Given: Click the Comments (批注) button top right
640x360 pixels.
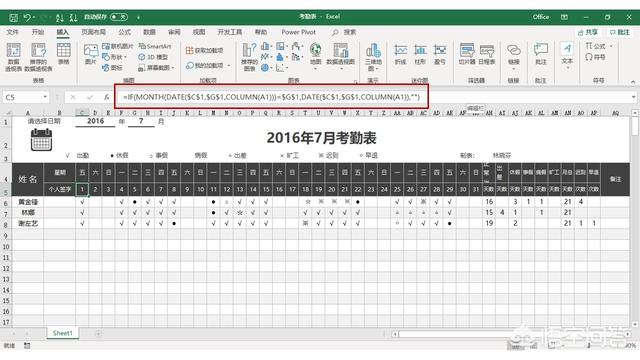Looking at the screenshot, I should pyautogui.click(x=620, y=32).
